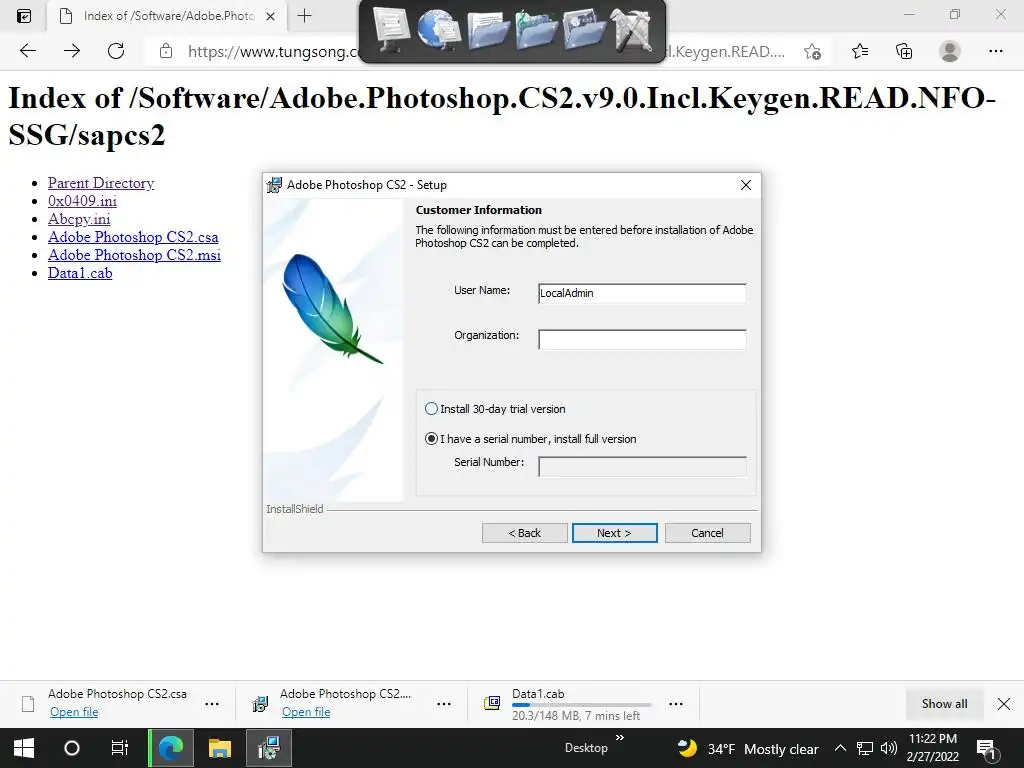The width and height of the screenshot is (1024, 768).
Task: Open Task View on the taskbar
Action: (120, 748)
